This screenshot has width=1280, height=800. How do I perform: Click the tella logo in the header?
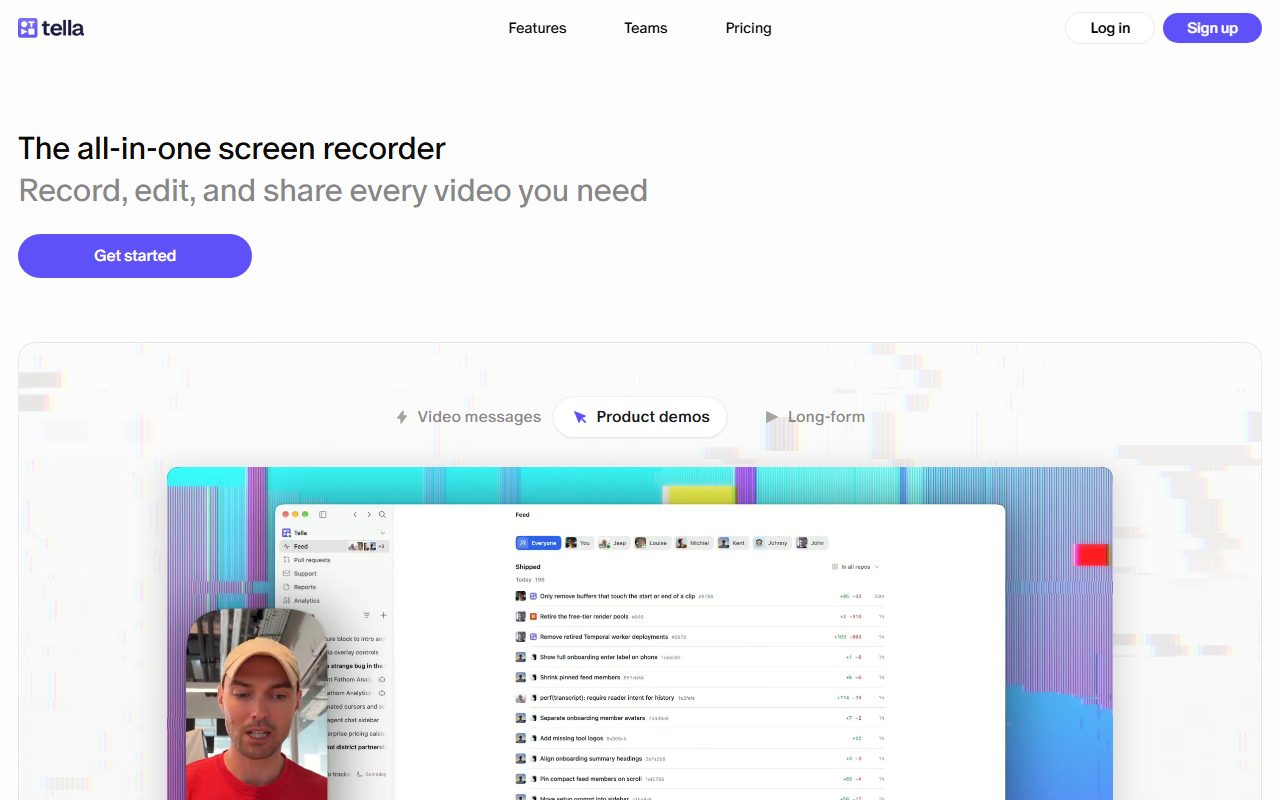coord(51,28)
